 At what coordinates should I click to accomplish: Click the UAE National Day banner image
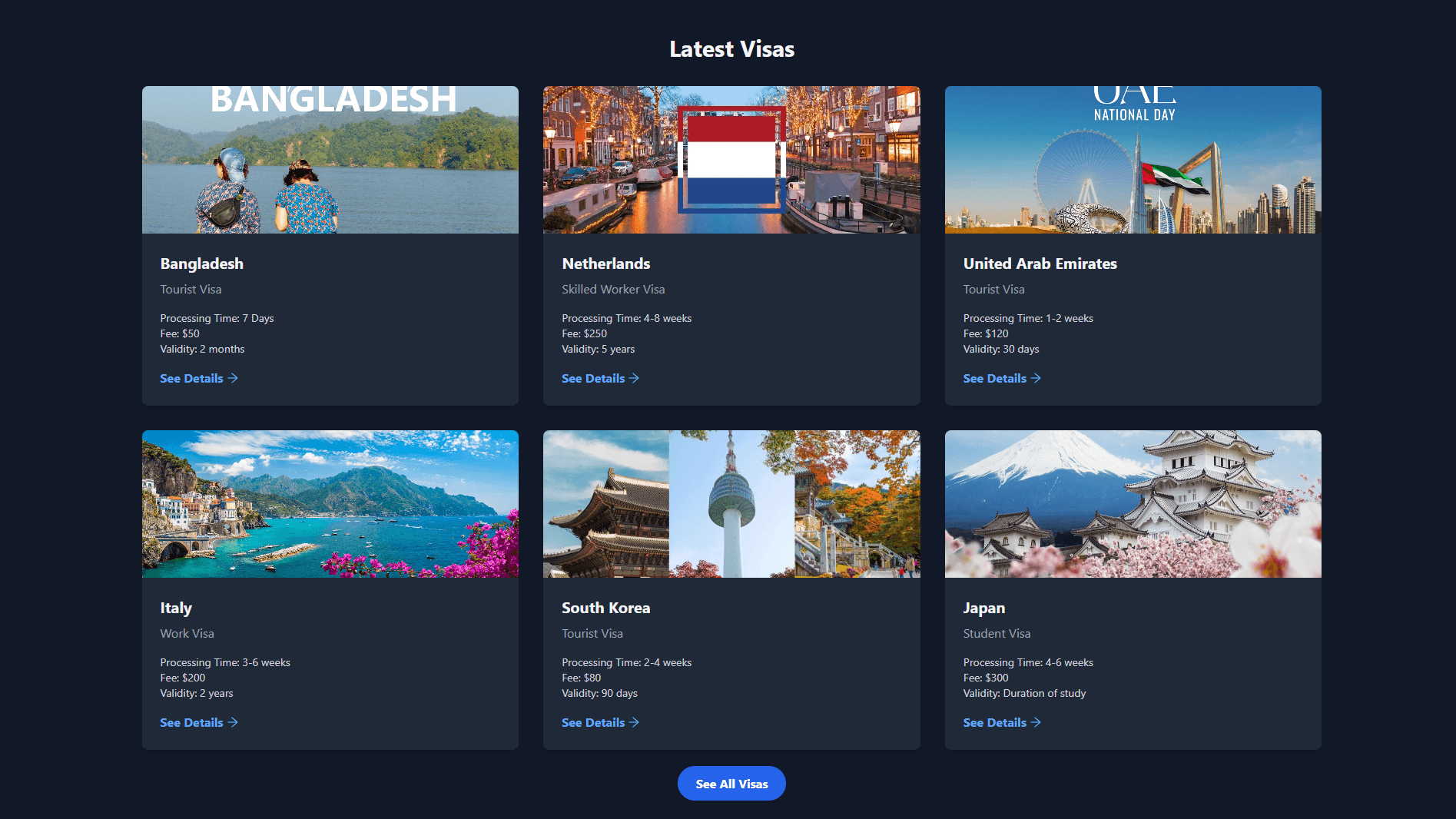click(1133, 159)
